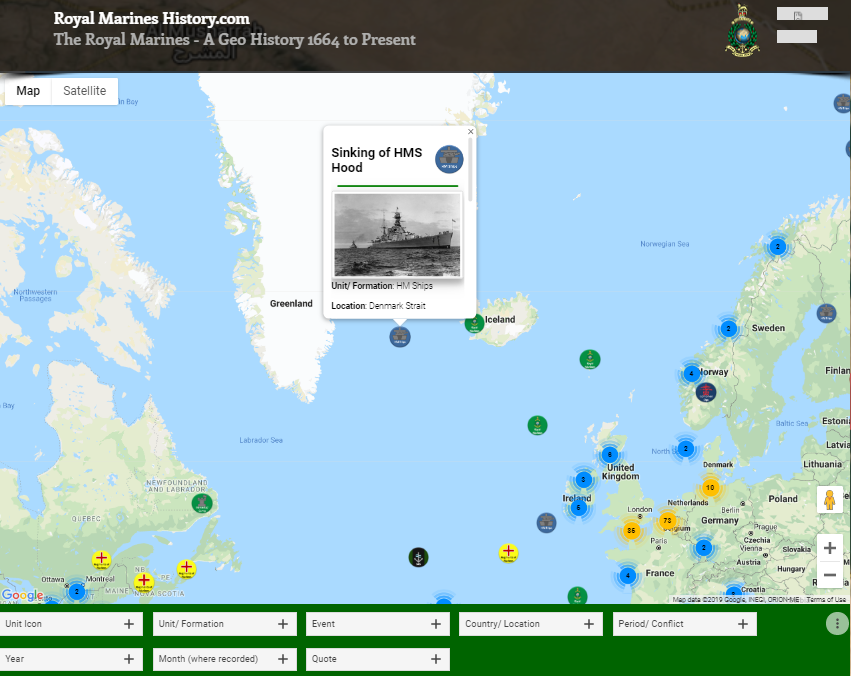The image size is (851, 676).
Task: Expand the Month (where recorded) filter
Action: tap(283, 659)
